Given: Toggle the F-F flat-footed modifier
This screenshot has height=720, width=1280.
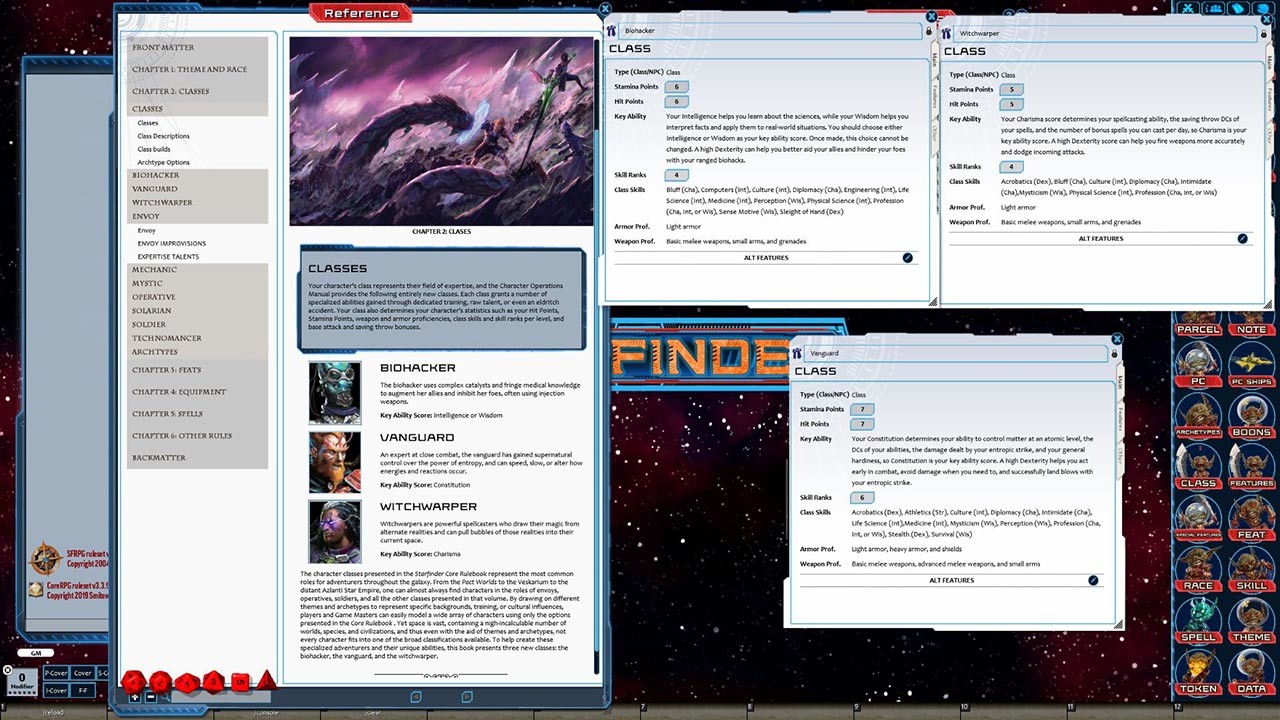Looking at the screenshot, I should pos(83,690).
